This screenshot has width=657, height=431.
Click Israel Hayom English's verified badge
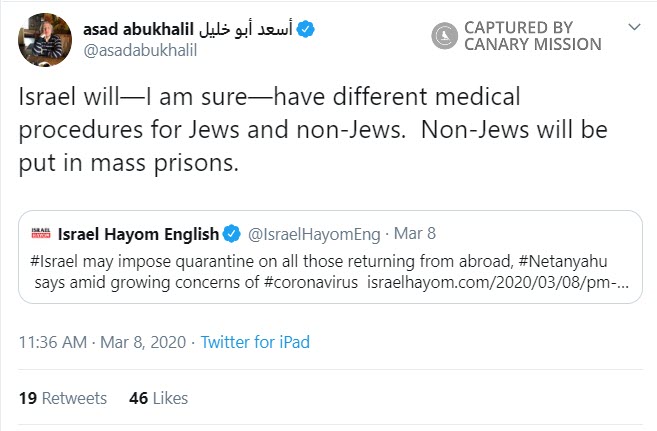click(x=231, y=236)
